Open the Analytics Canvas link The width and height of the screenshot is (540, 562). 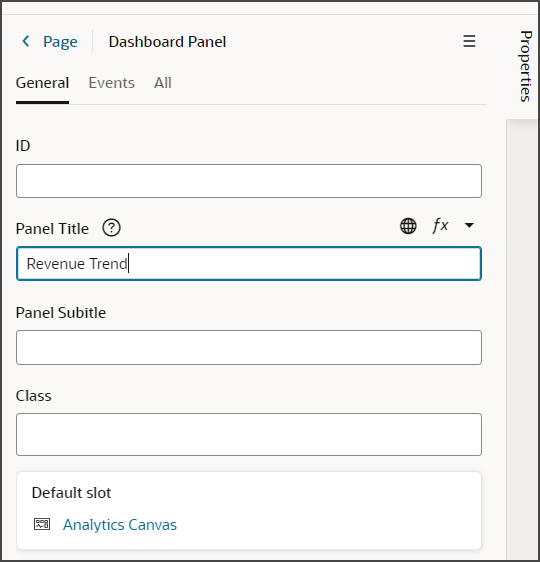[x=120, y=525]
